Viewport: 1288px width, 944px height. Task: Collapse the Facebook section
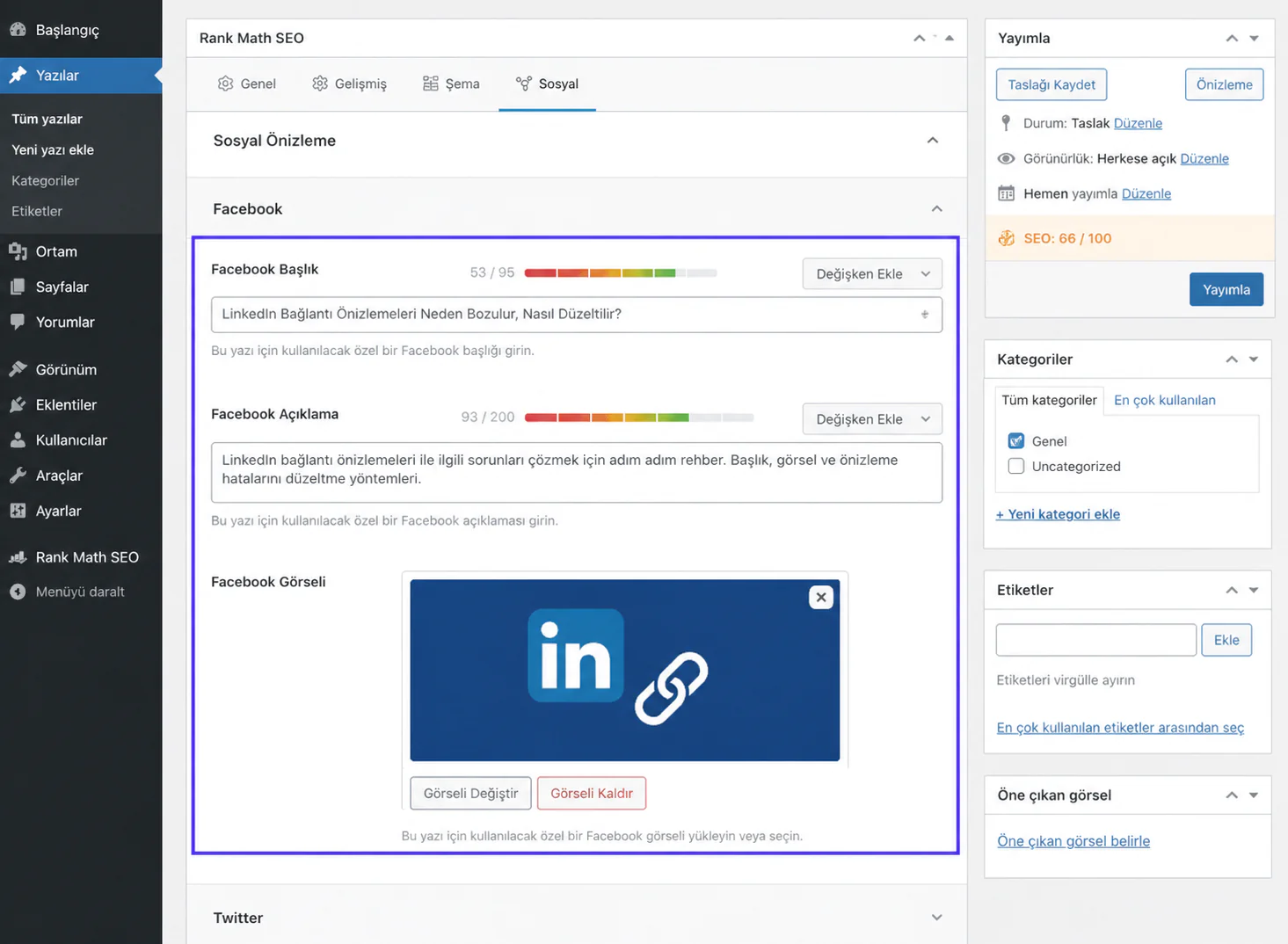936,209
